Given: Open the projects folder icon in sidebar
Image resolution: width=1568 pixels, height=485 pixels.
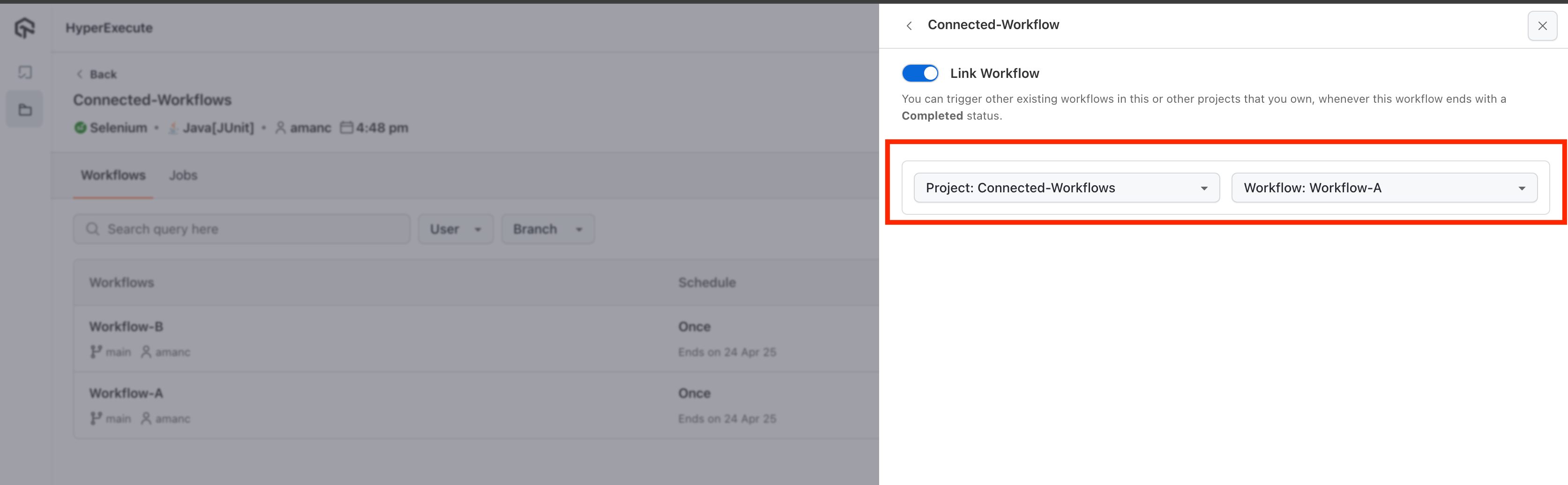Looking at the screenshot, I should tap(25, 110).
